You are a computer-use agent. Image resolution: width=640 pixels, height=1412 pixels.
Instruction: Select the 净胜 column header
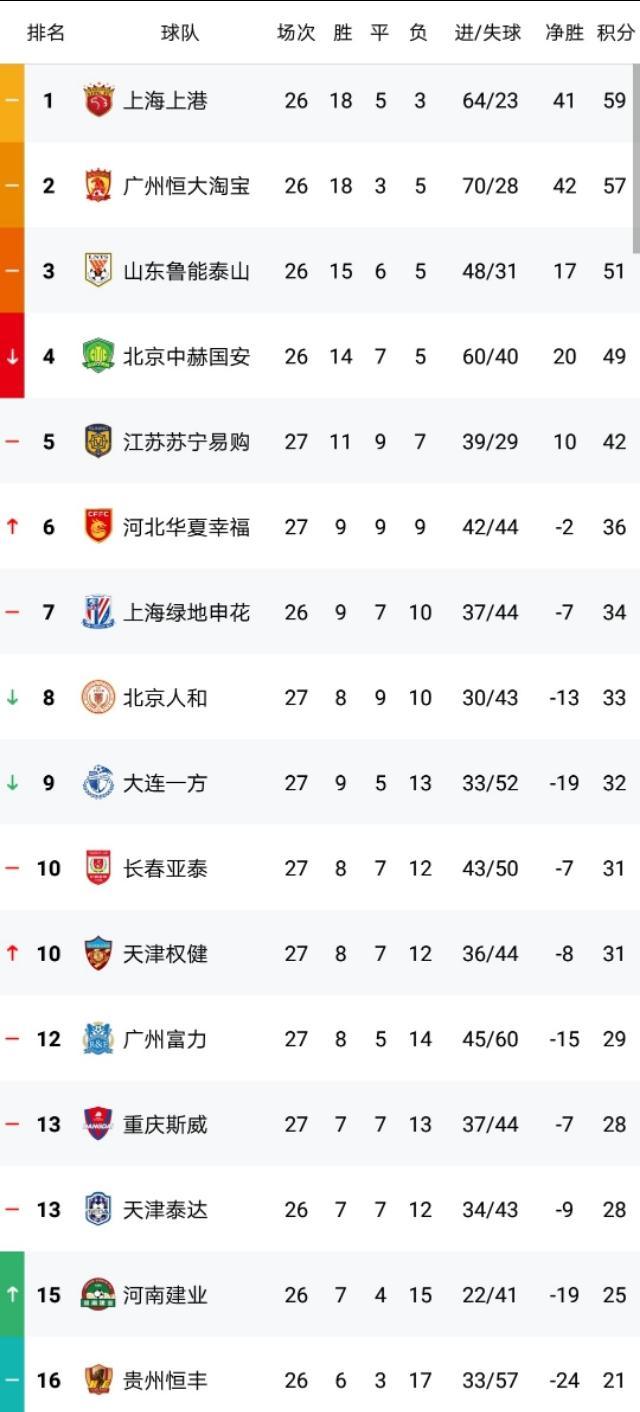pos(564,33)
